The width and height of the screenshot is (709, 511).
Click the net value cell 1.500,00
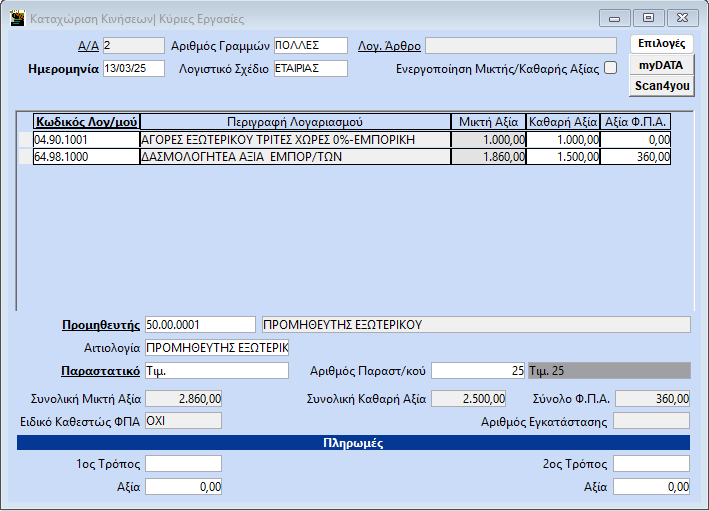point(563,157)
